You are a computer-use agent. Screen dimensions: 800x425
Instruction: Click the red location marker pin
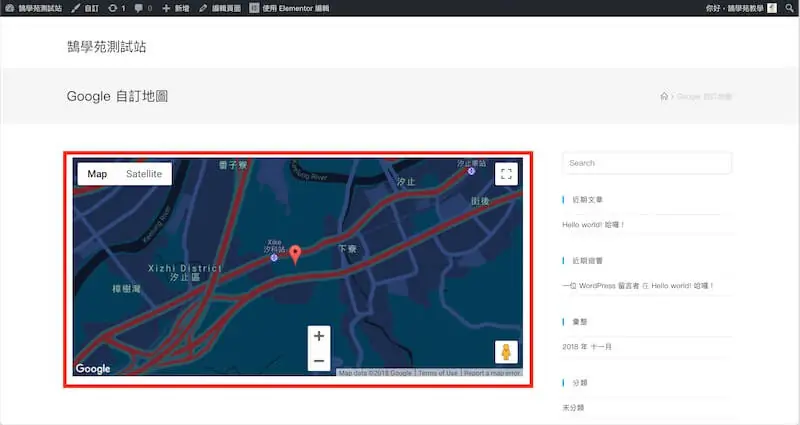295,254
